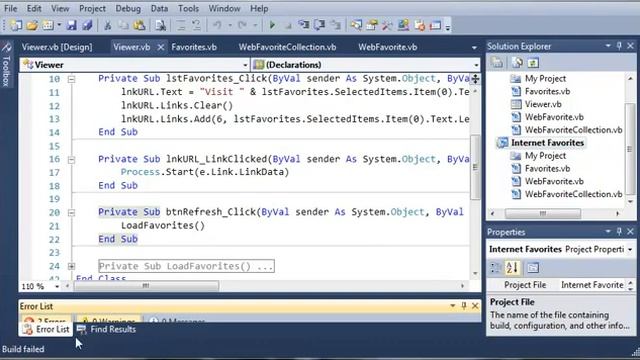
Task: Click the New Project toolbar icon
Action: (16, 25)
